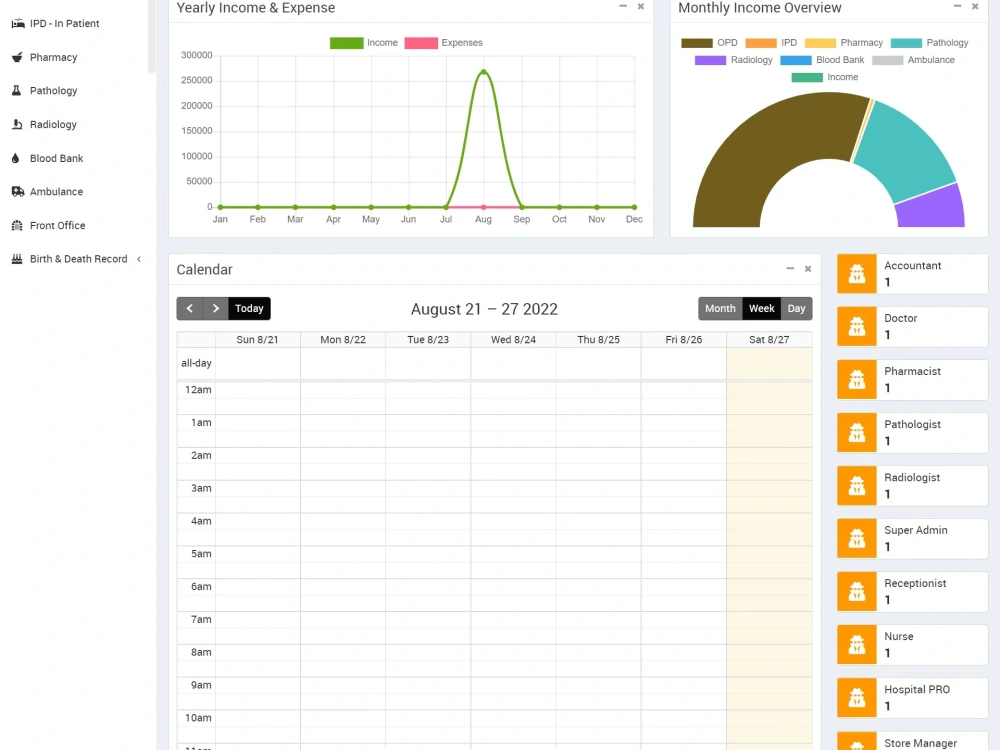Minimize the Yearly Income & Expense panel
The image size is (1000, 750).
623,6
